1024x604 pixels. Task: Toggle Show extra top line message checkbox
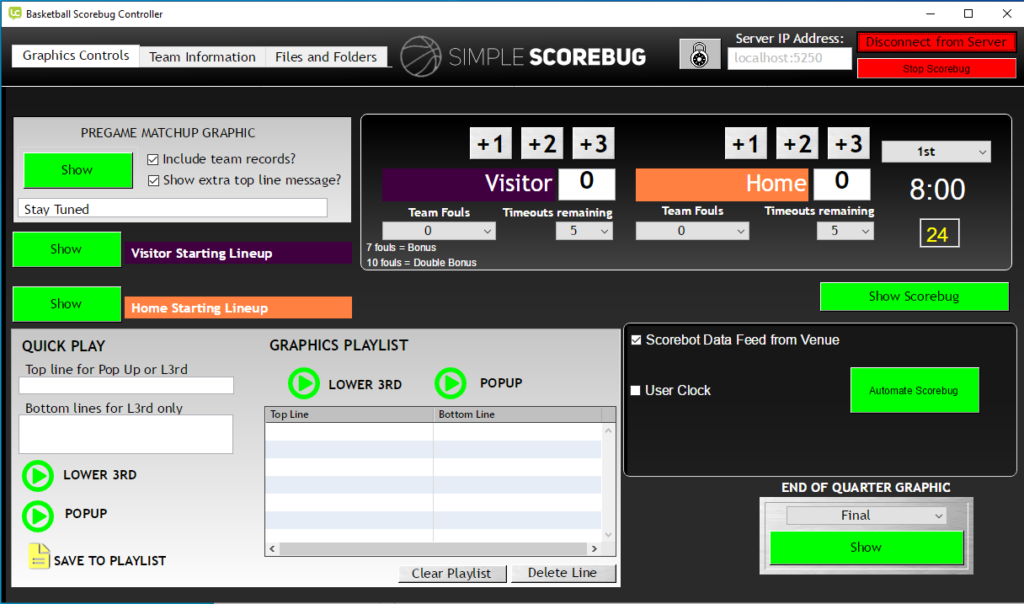pos(153,180)
